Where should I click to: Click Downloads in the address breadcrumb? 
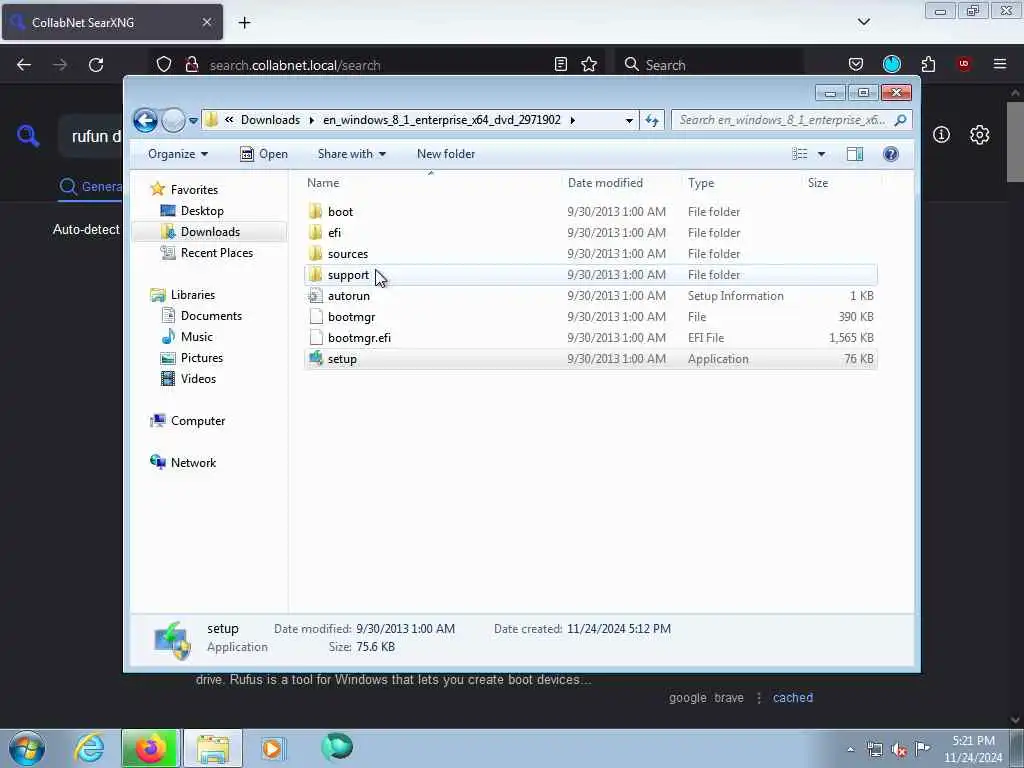(270, 120)
